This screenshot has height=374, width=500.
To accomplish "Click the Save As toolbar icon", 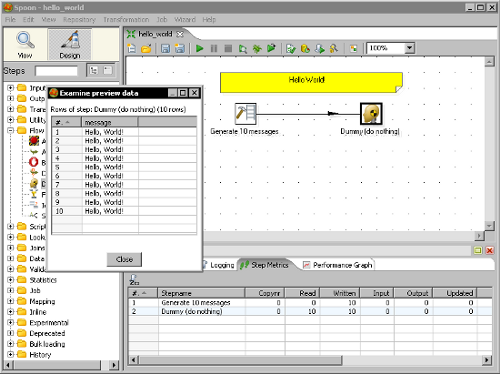I will (x=180, y=49).
